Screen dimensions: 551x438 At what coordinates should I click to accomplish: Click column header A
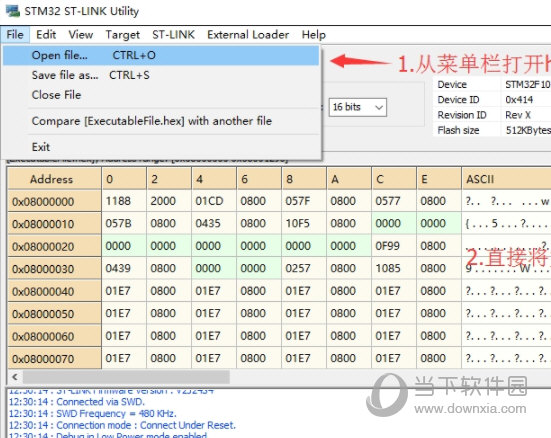coord(349,179)
